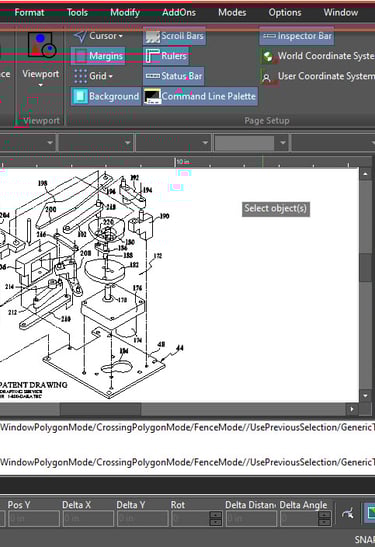Click the Rot input field

tap(190, 519)
